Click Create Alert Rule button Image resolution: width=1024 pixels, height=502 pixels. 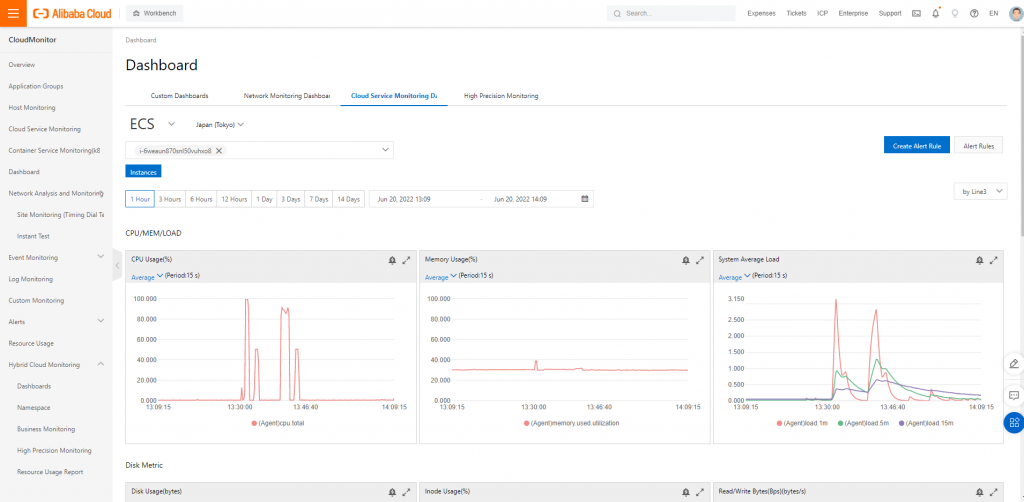point(917,146)
